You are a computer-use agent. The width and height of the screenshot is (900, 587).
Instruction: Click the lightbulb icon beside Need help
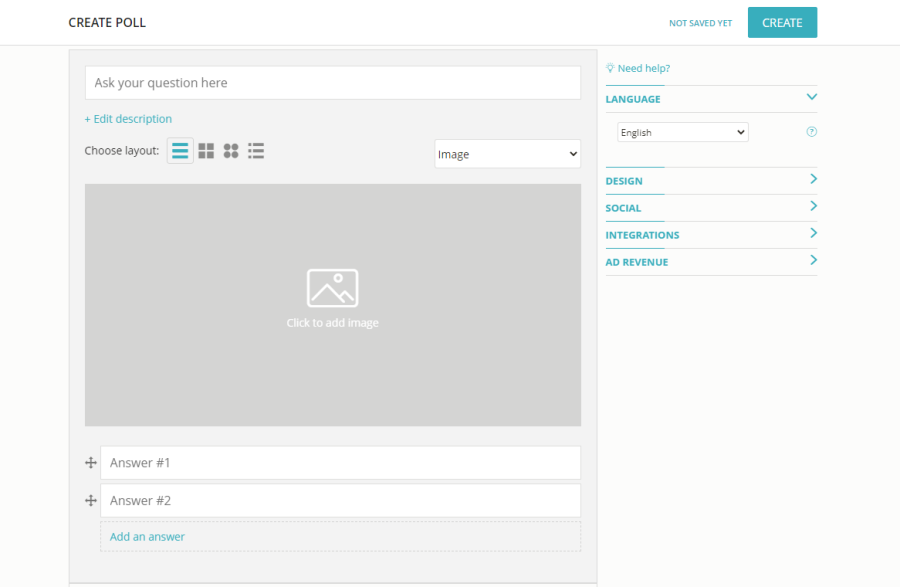click(610, 68)
